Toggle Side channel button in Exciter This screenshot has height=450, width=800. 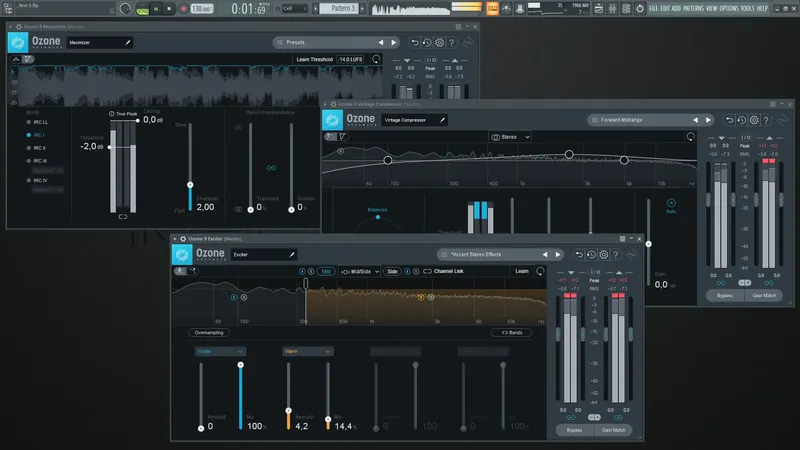click(392, 271)
